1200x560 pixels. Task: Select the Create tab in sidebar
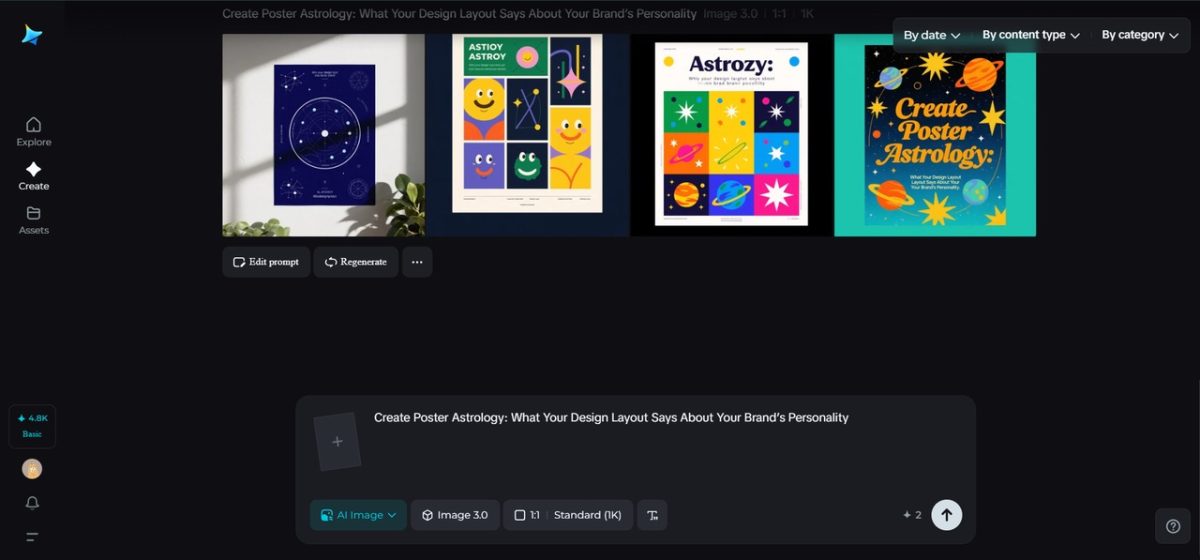point(33,175)
